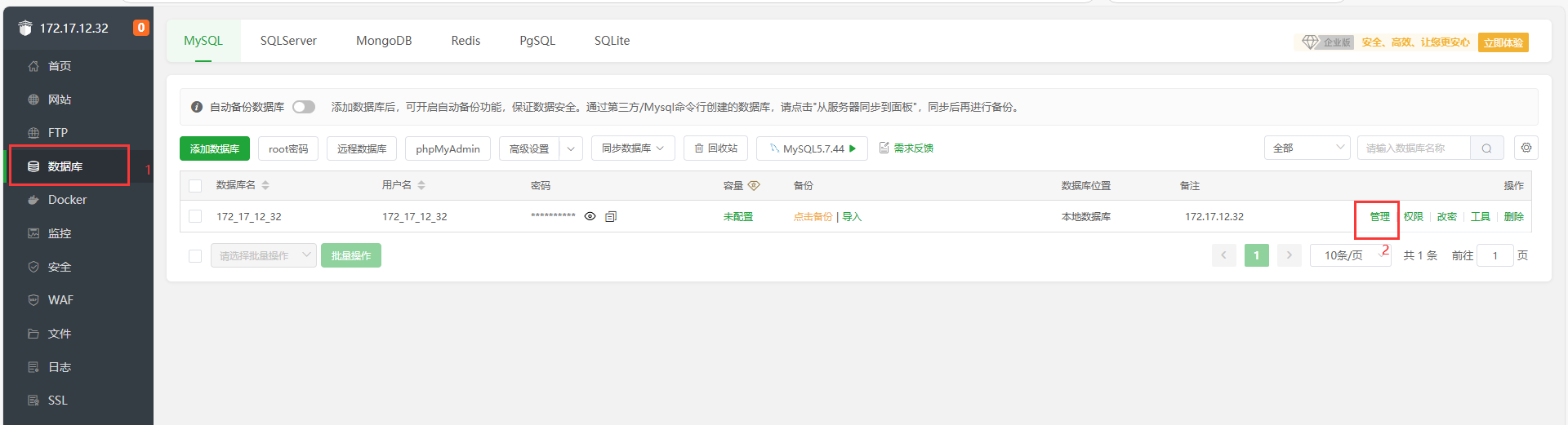Viewport: 1568px width, 425px height.
Task: Switch to the MySQL tab
Action: [203, 41]
